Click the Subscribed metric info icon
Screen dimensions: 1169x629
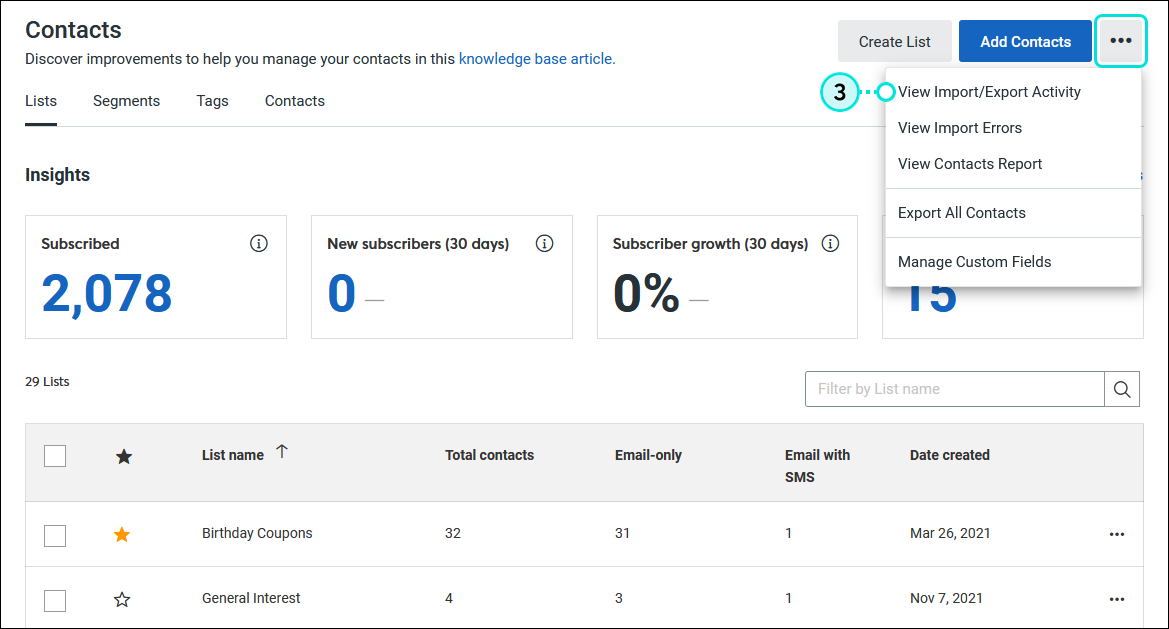click(258, 243)
